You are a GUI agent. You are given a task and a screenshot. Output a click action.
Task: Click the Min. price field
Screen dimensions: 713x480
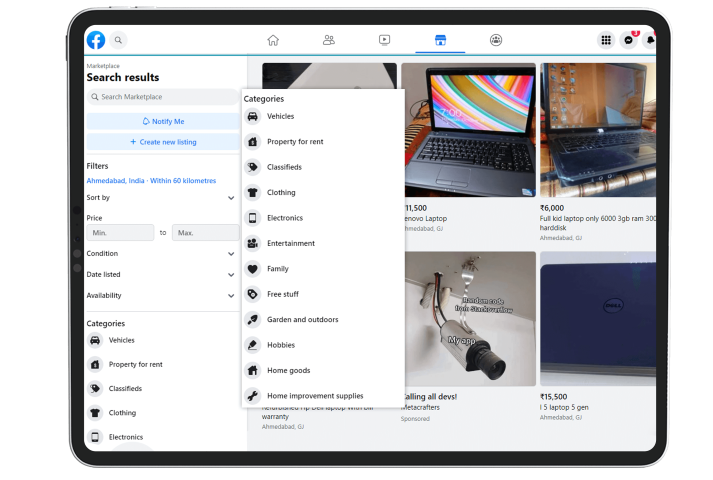point(120,233)
